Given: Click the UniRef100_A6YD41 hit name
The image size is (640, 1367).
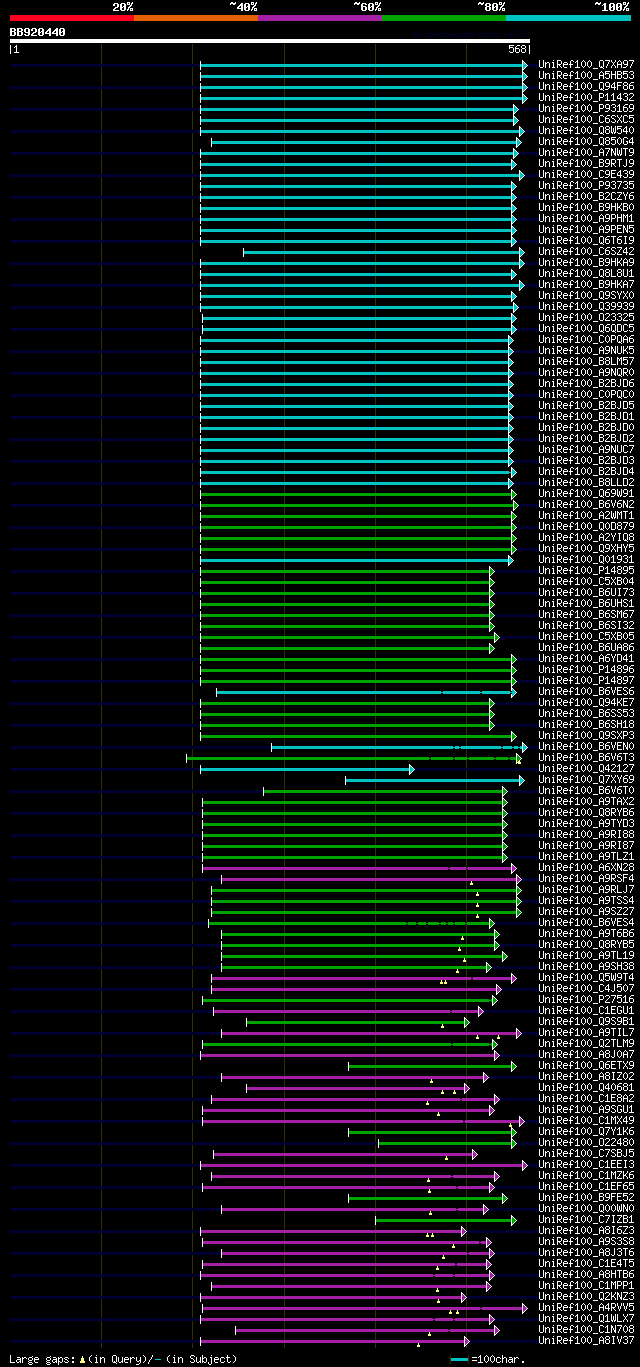Looking at the screenshot, I should (x=586, y=658).
